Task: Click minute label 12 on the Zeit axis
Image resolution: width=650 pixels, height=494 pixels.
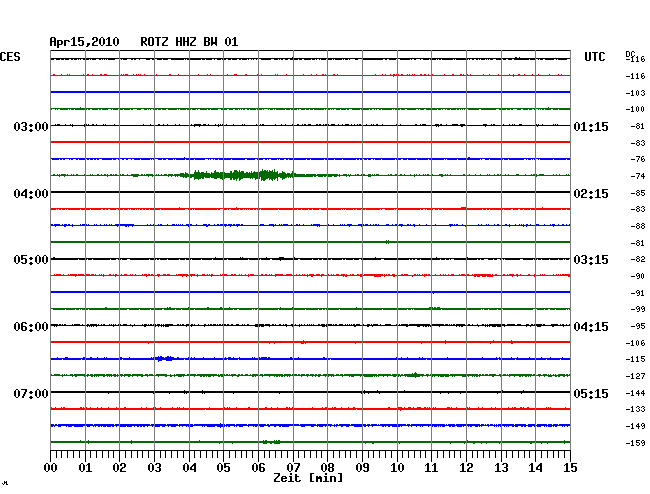Action: (466, 468)
